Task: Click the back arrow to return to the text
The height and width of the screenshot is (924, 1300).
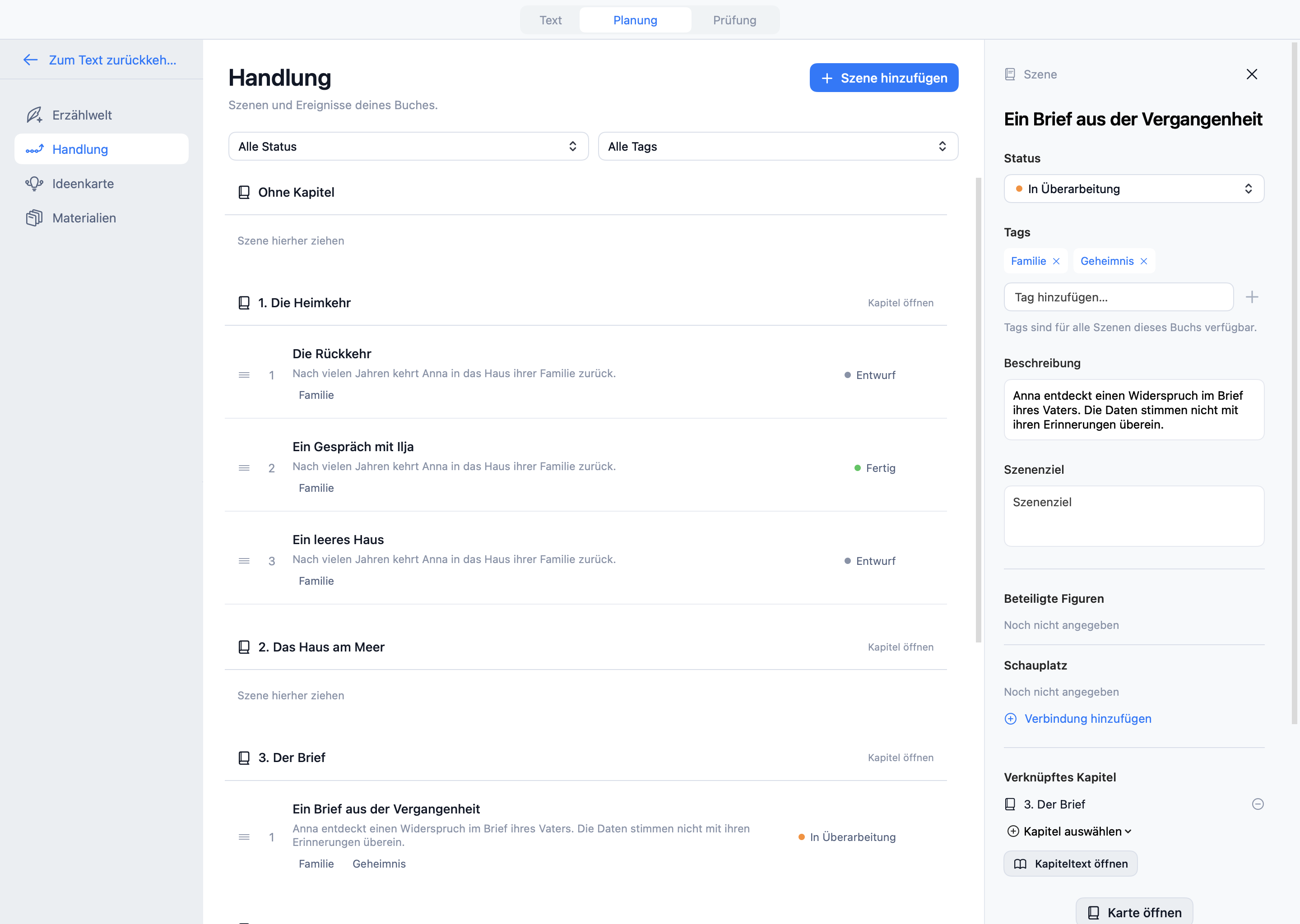Action: (30, 60)
